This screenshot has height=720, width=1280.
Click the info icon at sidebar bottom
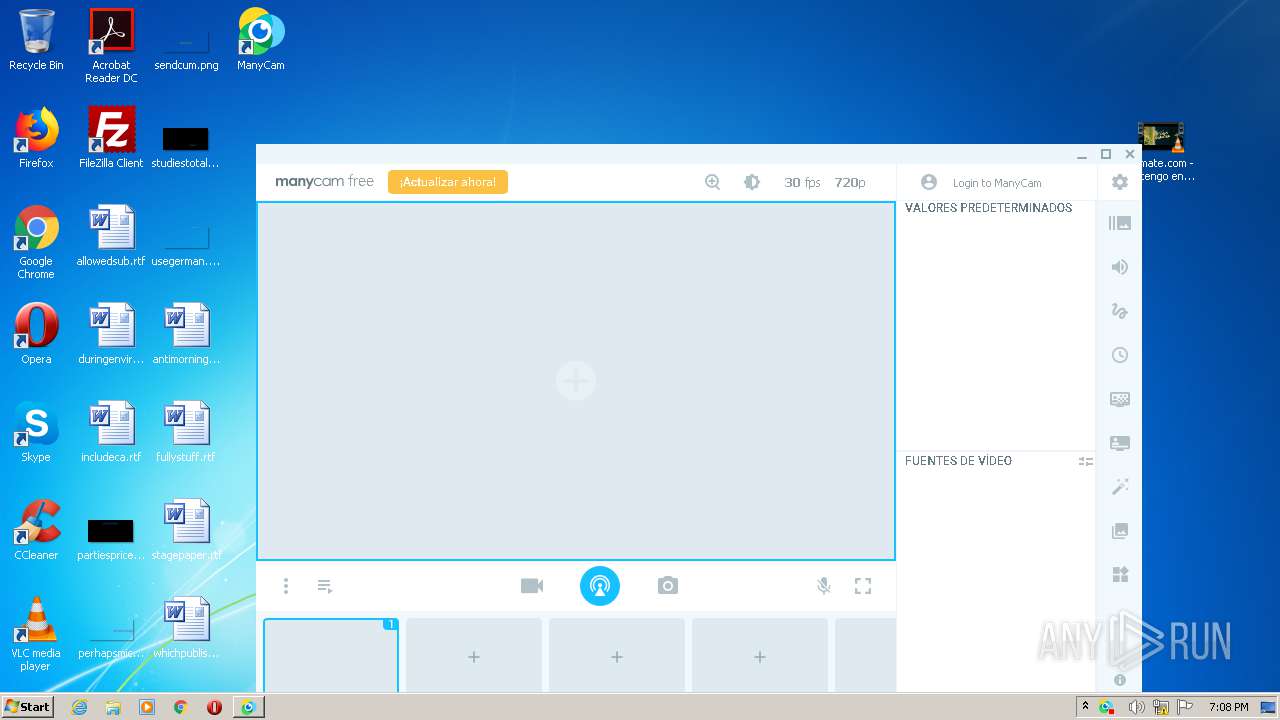(x=1120, y=680)
